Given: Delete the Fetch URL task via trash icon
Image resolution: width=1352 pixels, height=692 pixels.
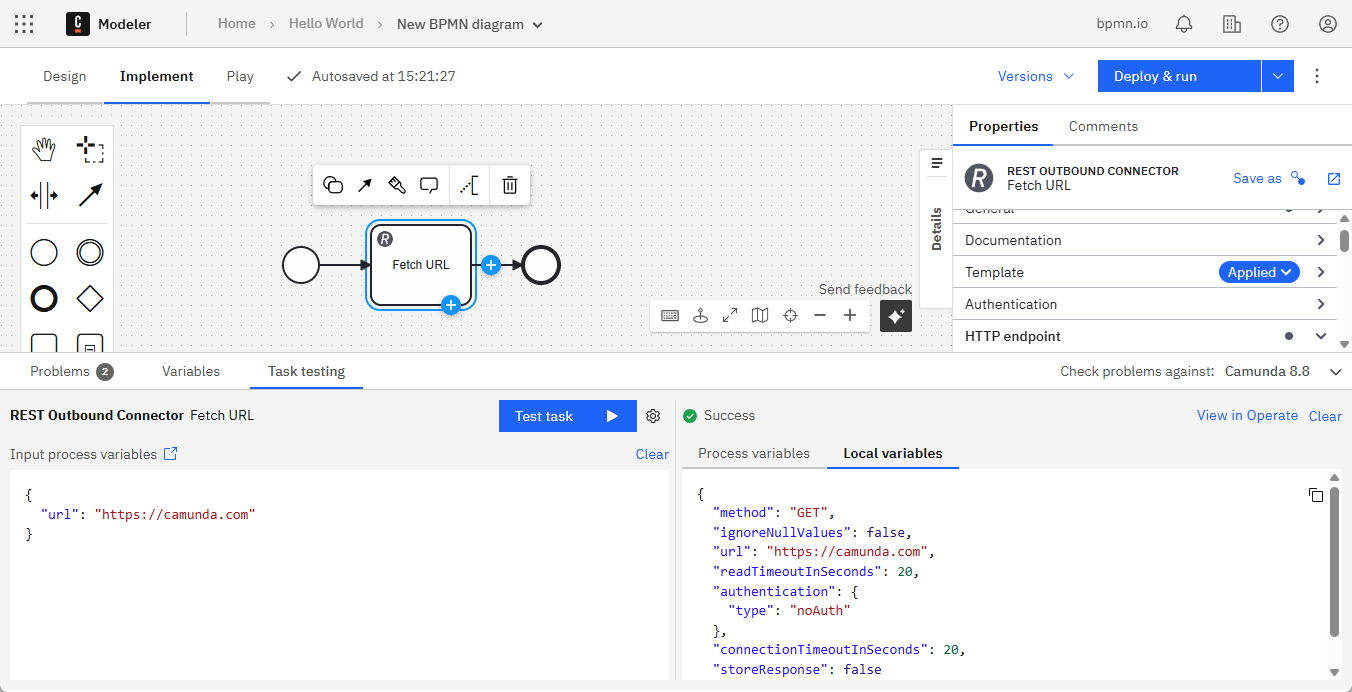Looking at the screenshot, I should 510,185.
